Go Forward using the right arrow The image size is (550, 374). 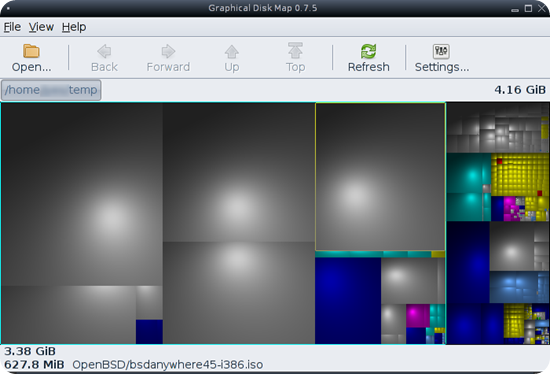pos(168,58)
